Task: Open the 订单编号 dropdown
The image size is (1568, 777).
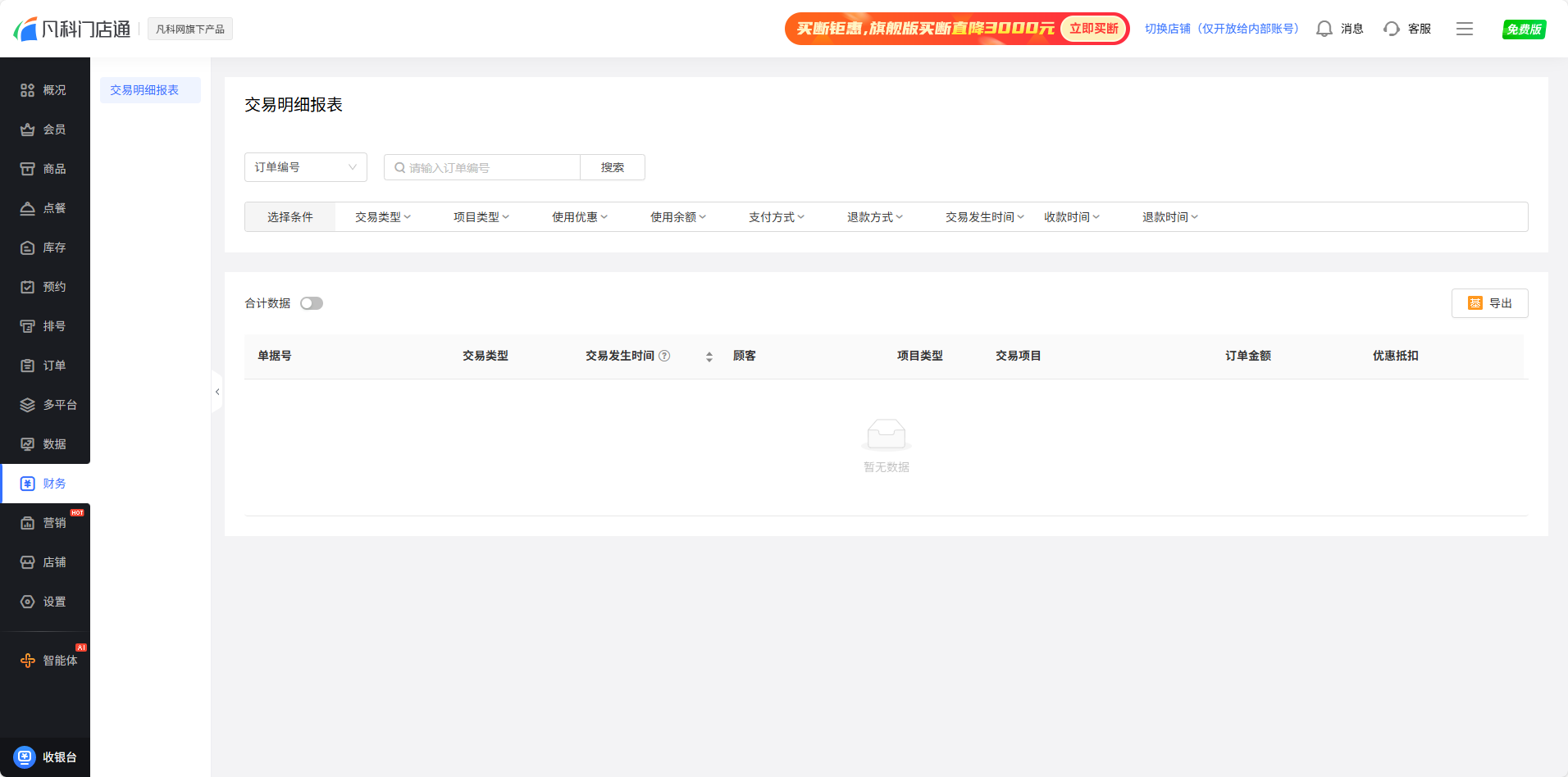Action: click(x=305, y=167)
